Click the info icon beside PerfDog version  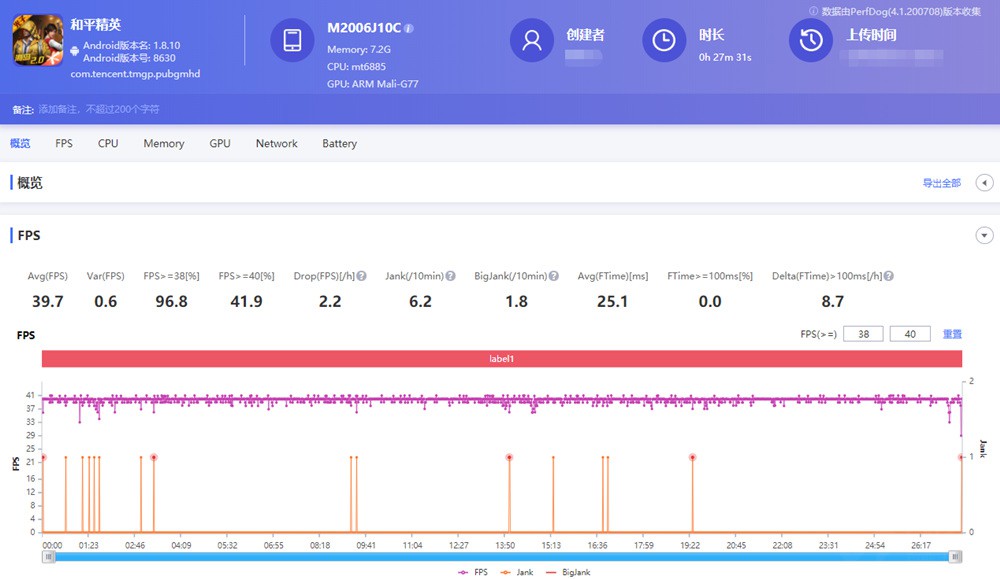coord(813,11)
